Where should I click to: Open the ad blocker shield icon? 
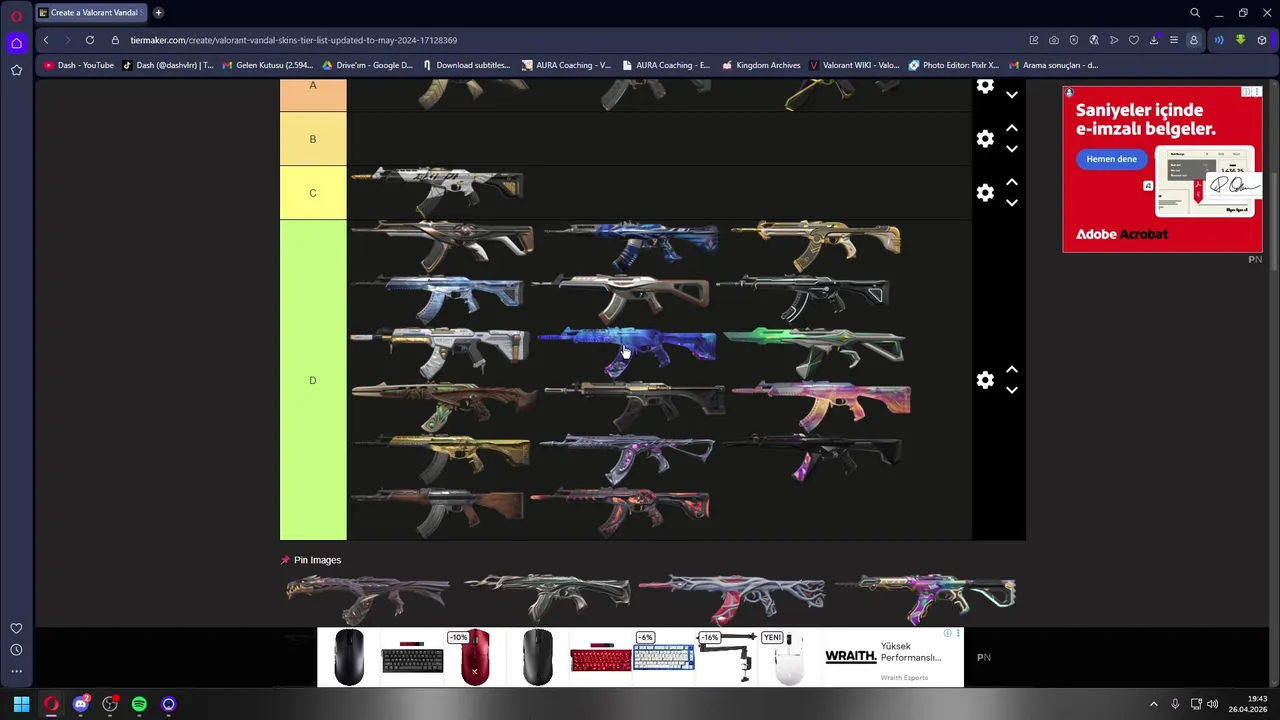pyautogui.click(x=1074, y=40)
